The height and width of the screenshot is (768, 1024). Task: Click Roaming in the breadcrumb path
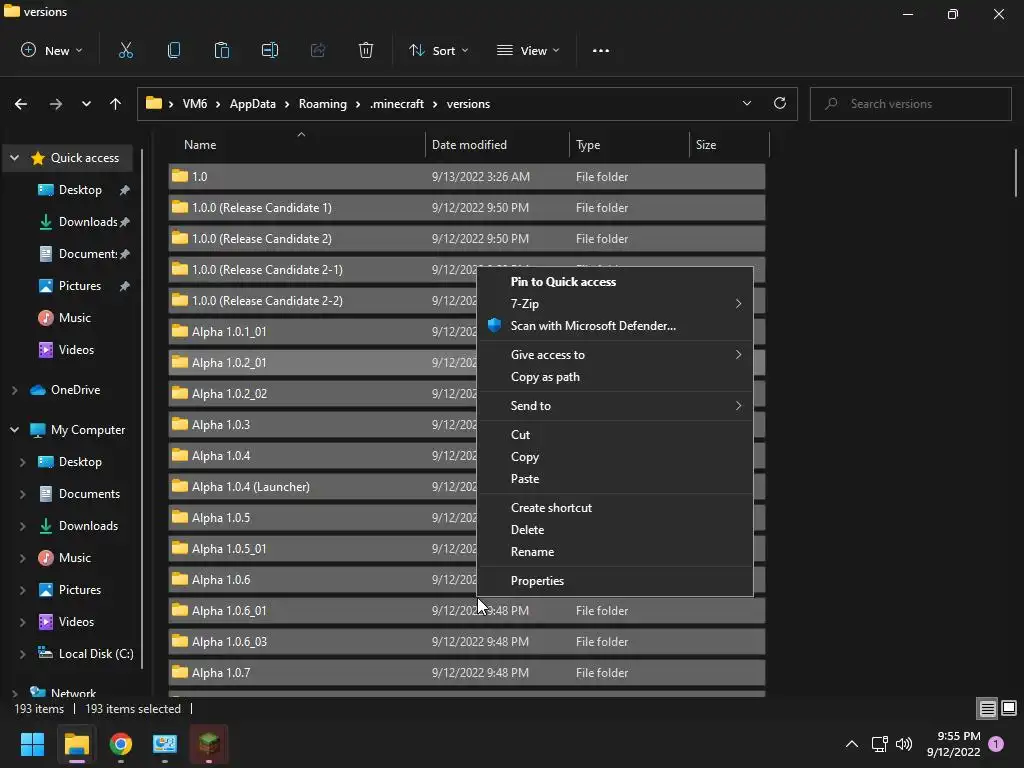pyautogui.click(x=323, y=104)
